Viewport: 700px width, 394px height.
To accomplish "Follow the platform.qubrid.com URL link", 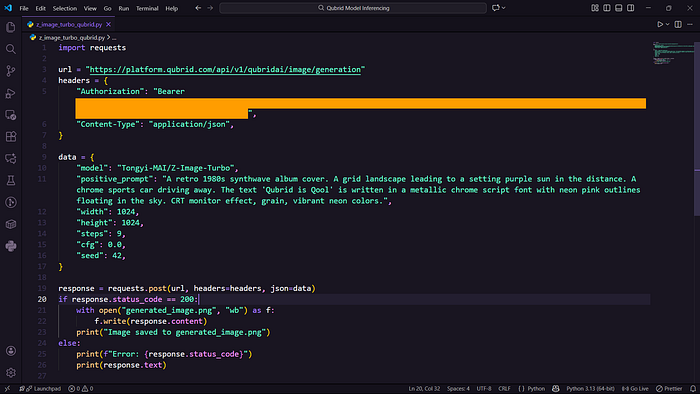I will [225, 70].
